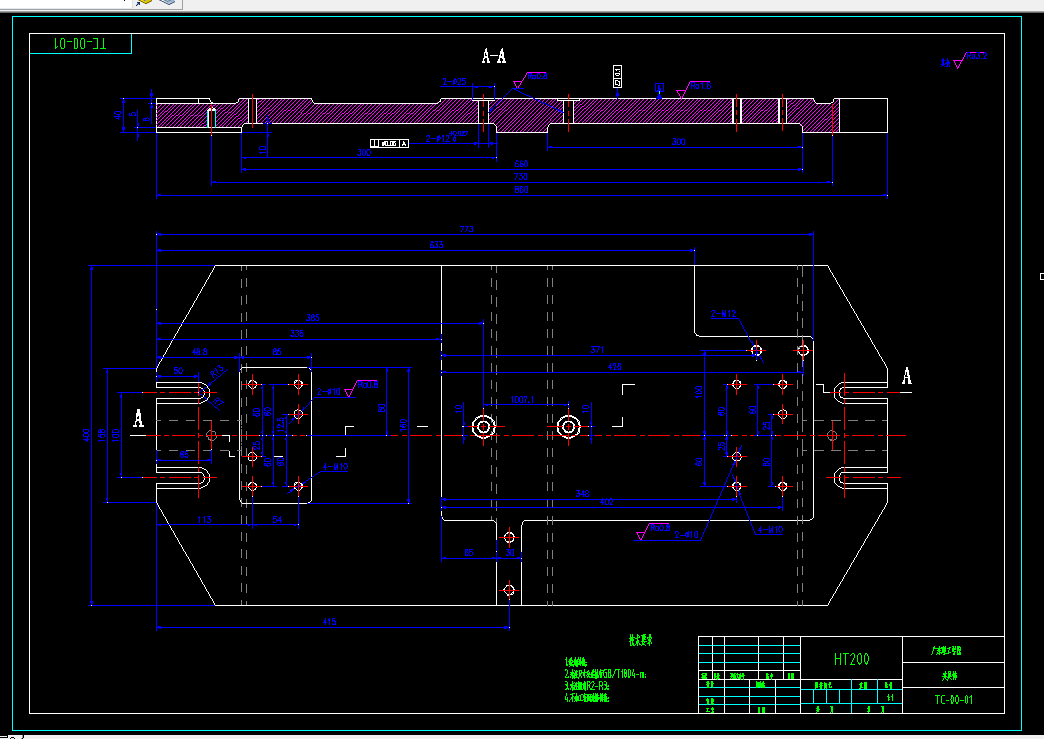Select the TC-00-01 drawing number in title block
The height and width of the screenshot is (739, 1044).
point(953,700)
